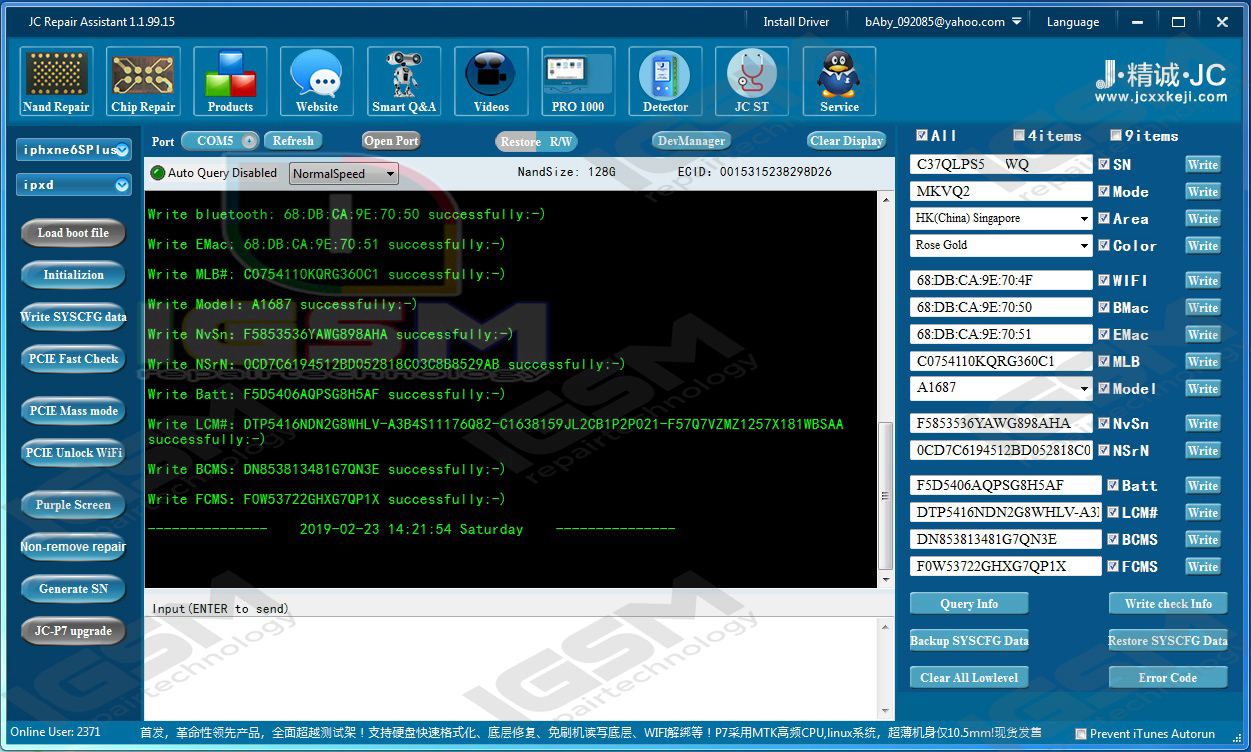
Task: Click the command input text area
Action: pyautogui.click(x=511, y=669)
